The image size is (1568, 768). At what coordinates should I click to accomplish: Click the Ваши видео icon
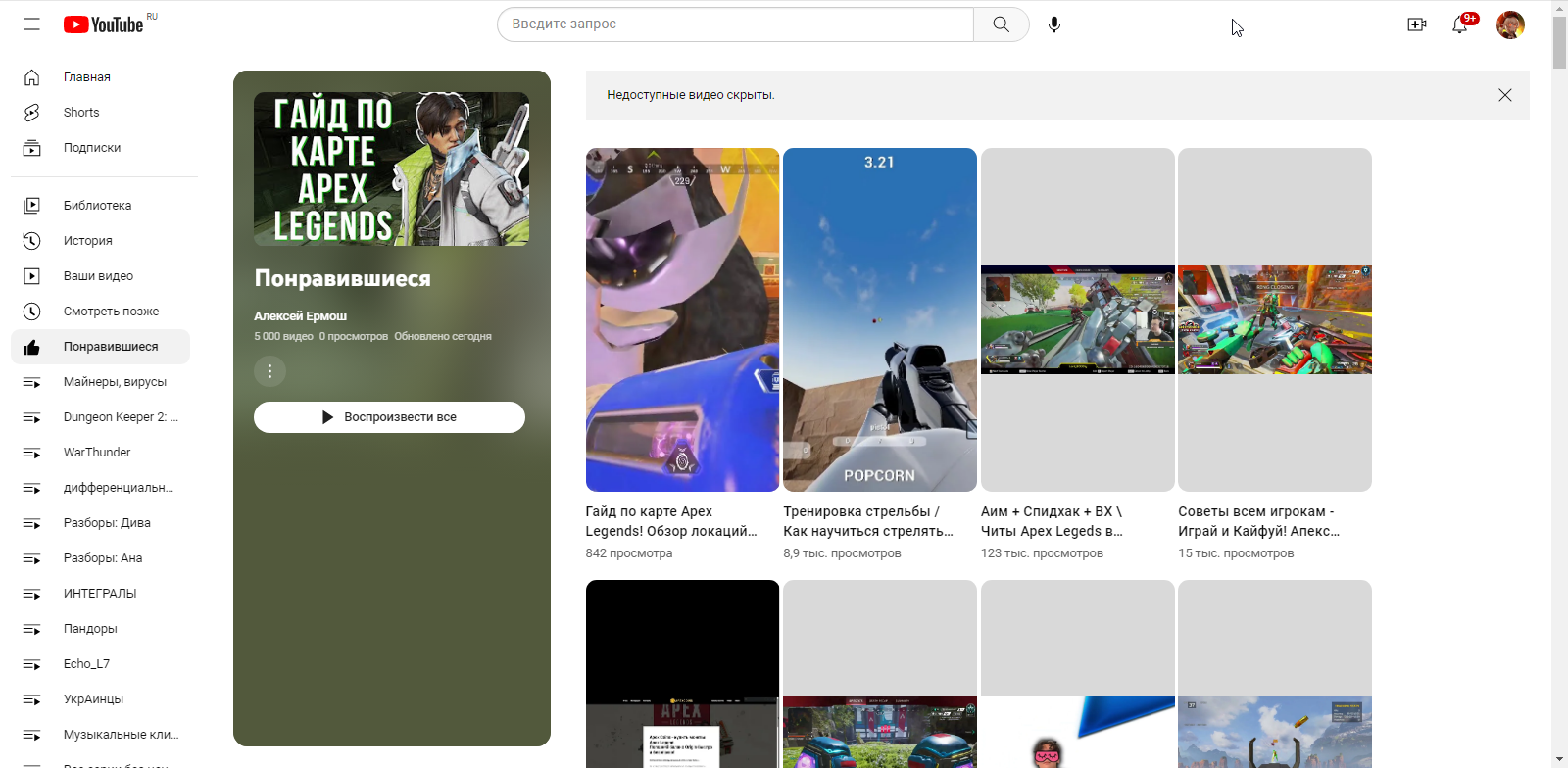point(32,276)
